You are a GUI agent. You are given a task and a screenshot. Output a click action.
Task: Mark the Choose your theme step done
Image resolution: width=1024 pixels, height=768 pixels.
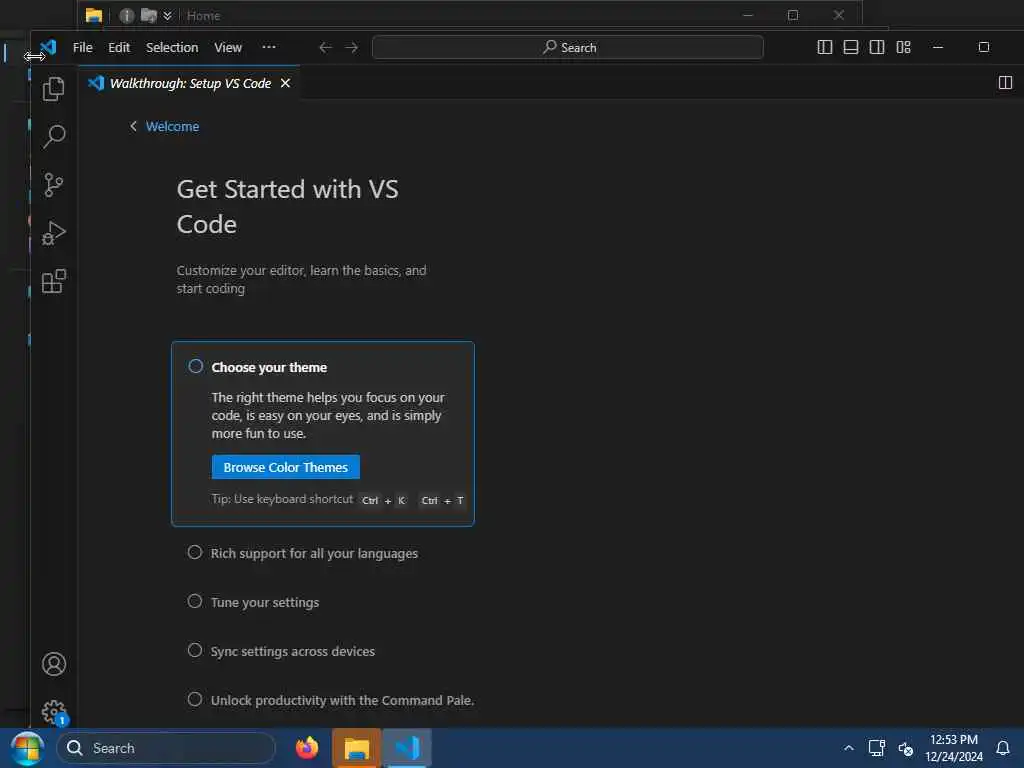[x=195, y=366]
